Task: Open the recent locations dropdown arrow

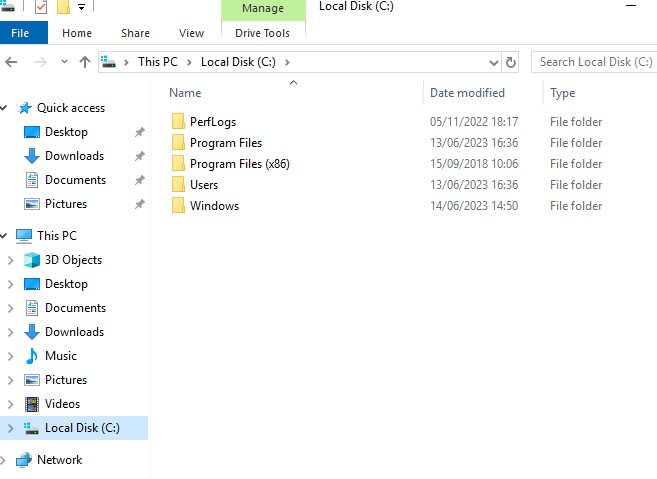Action: pos(64,62)
